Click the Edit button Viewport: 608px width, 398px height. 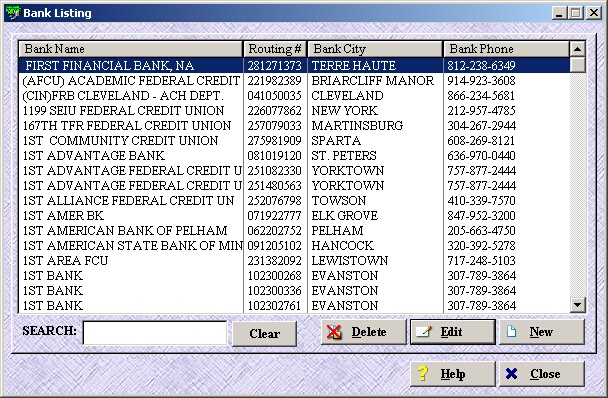(453, 332)
